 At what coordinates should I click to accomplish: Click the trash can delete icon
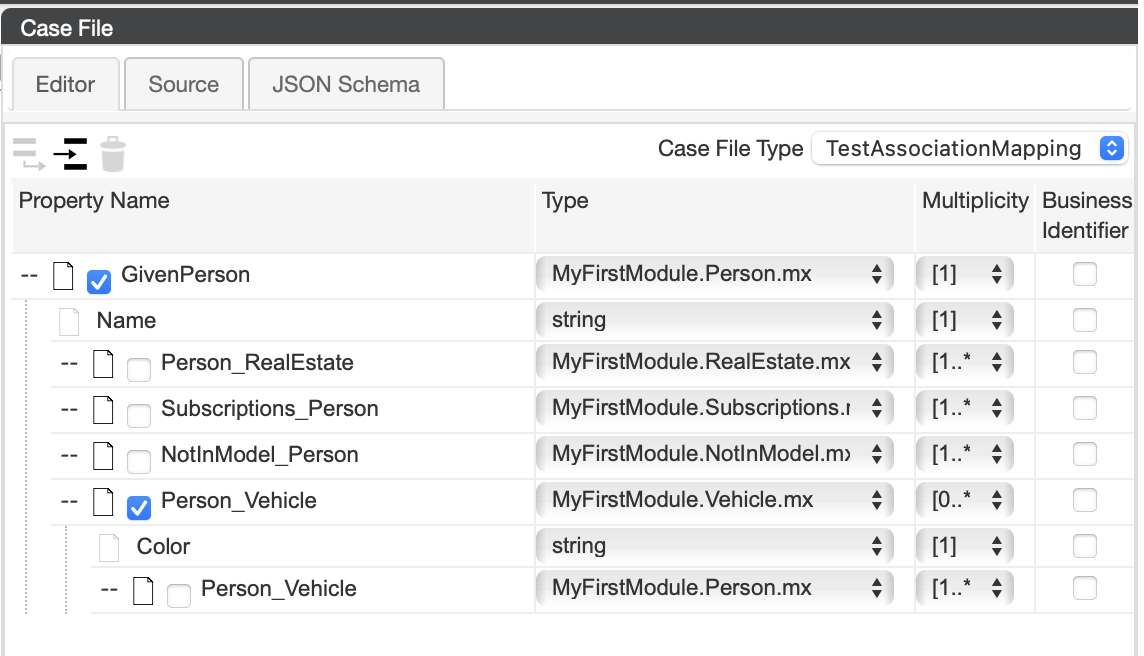pyautogui.click(x=113, y=154)
